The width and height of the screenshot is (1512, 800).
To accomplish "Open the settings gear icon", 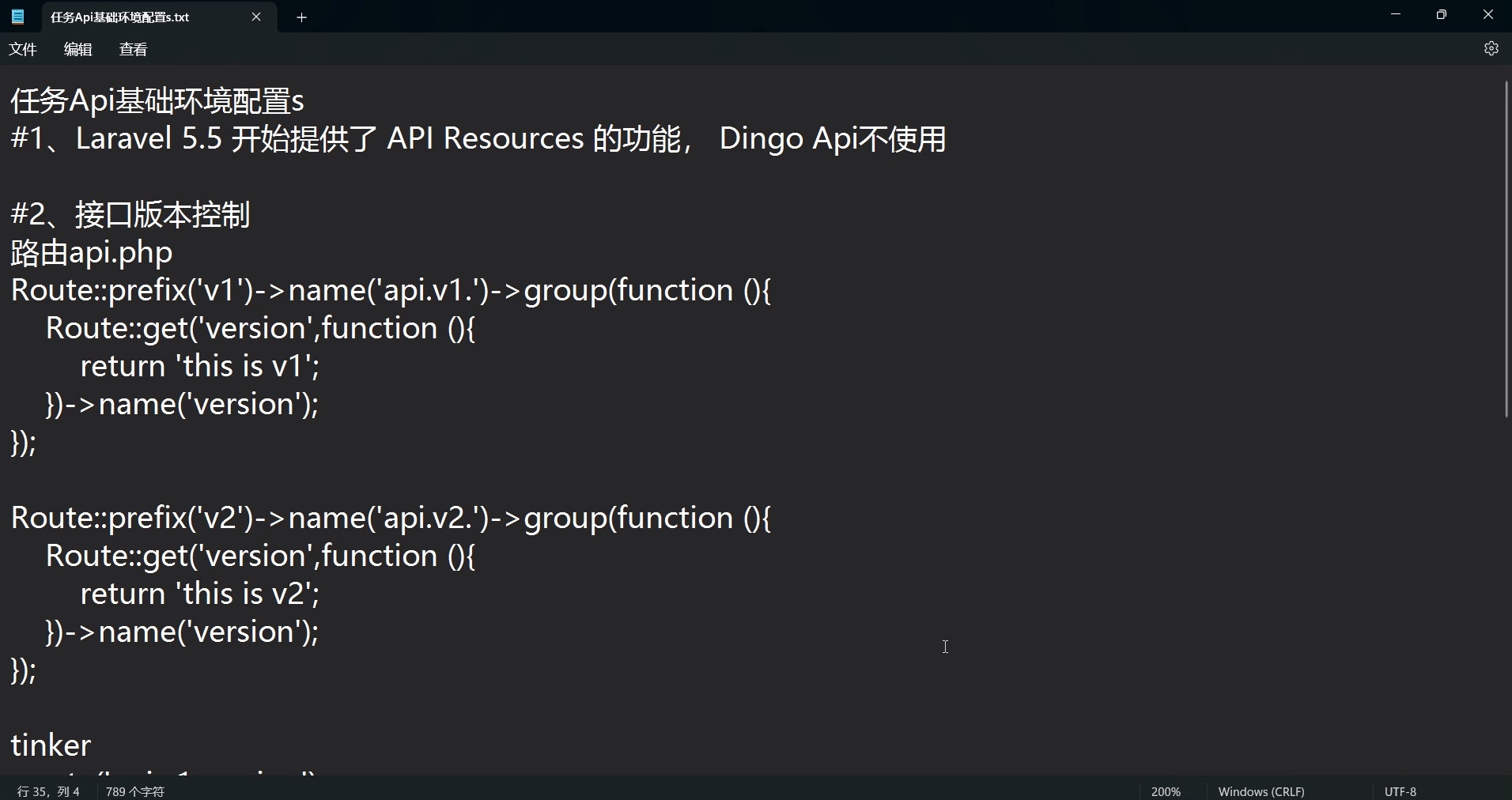I will [1491, 48].
